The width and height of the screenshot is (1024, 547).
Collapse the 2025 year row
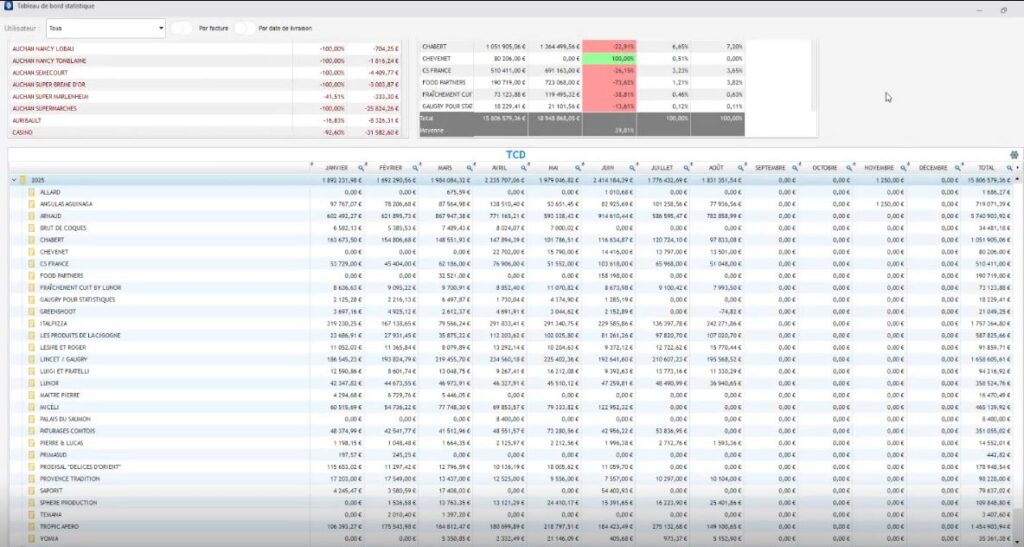[x=14, y=180]
